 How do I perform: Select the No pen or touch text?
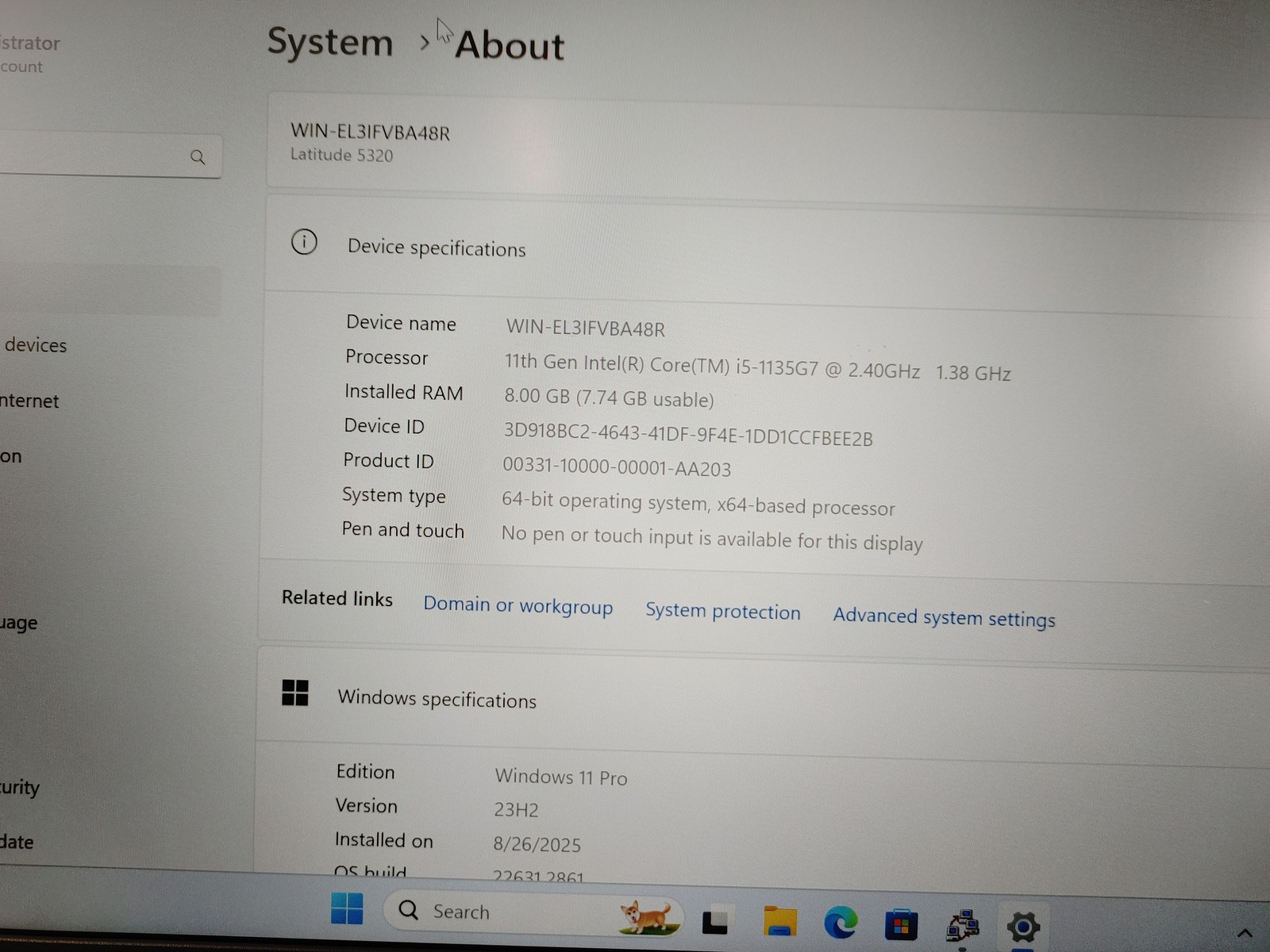pyautogui.click(x=712, y=538)
